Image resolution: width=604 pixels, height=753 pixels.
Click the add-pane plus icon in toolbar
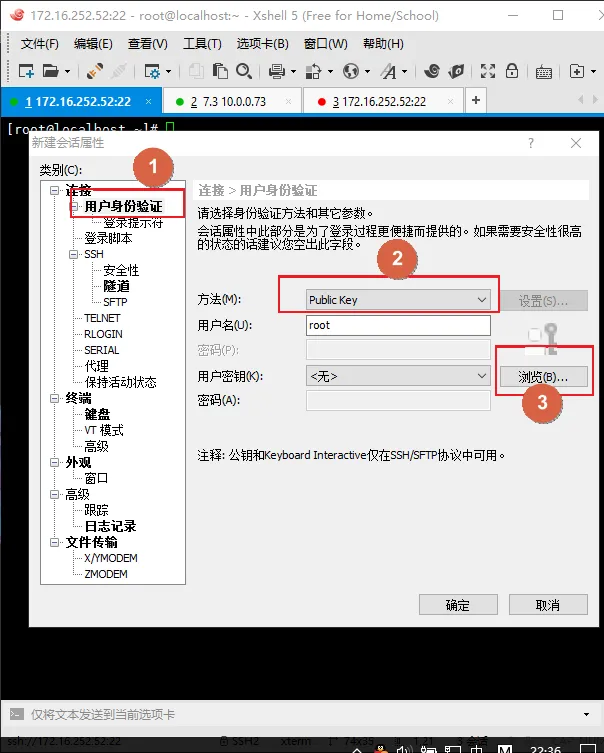pyautogui.click(x=577, y=72)
